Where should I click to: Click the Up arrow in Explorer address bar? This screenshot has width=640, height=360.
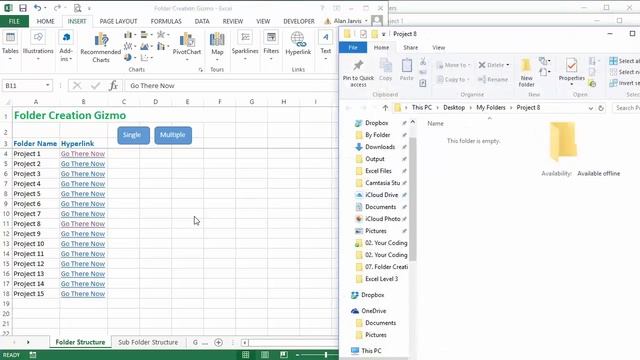(385, 108)
